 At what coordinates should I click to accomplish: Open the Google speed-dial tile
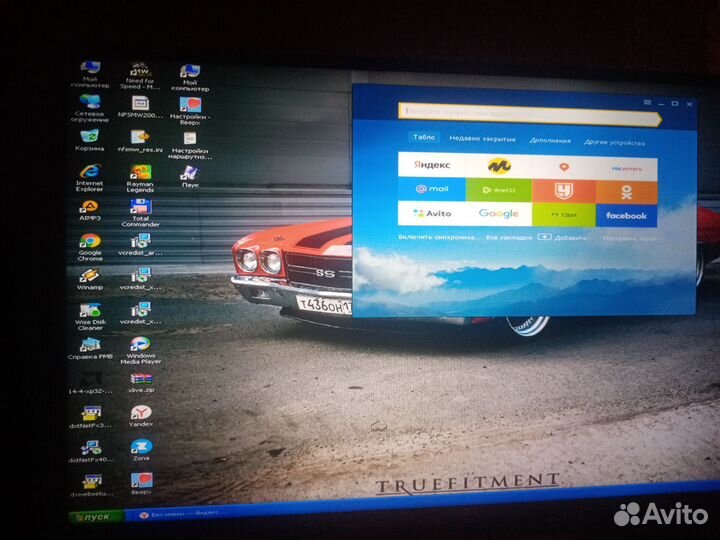pos(498,213)
